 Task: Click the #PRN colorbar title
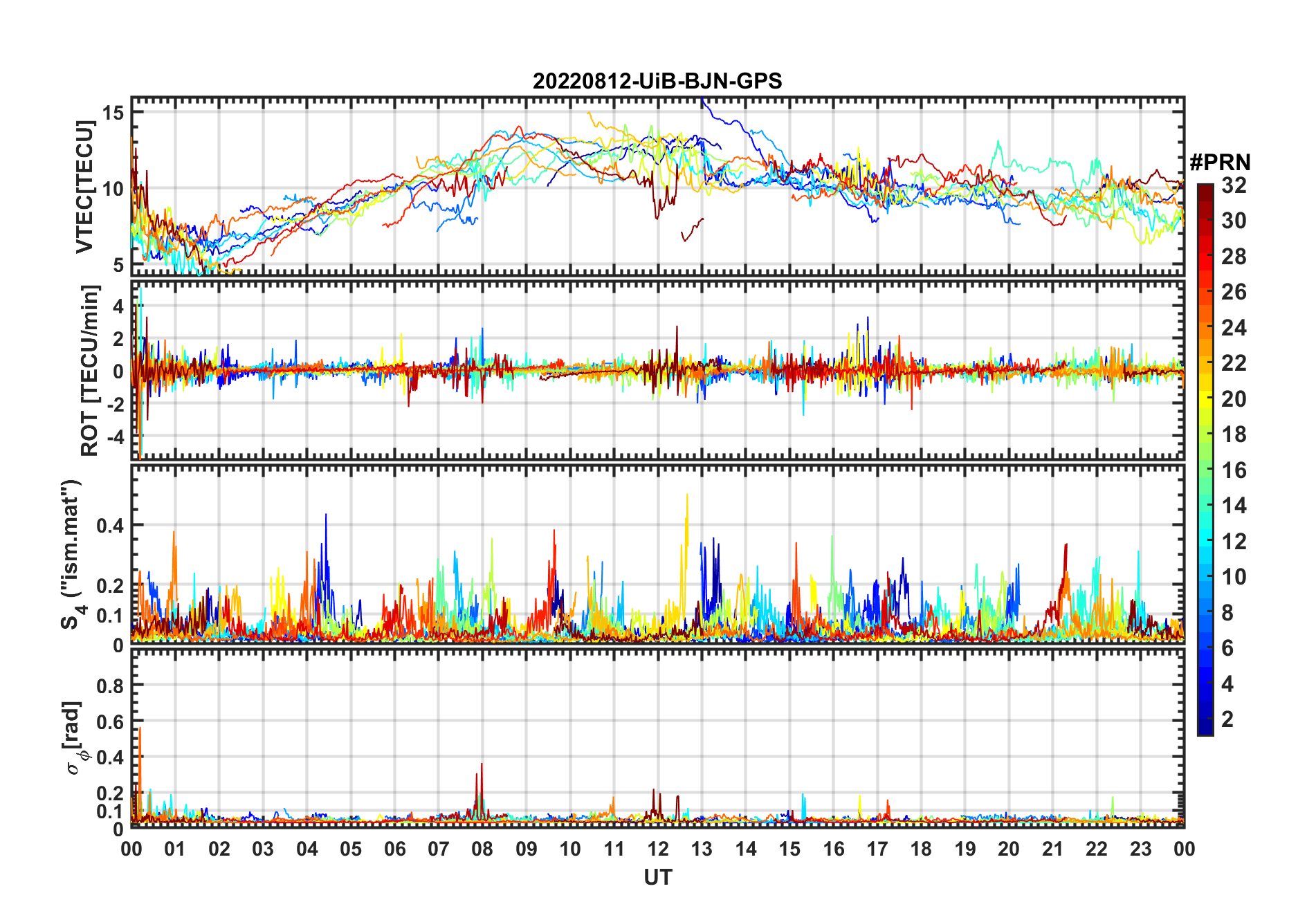coord(1221,163)
